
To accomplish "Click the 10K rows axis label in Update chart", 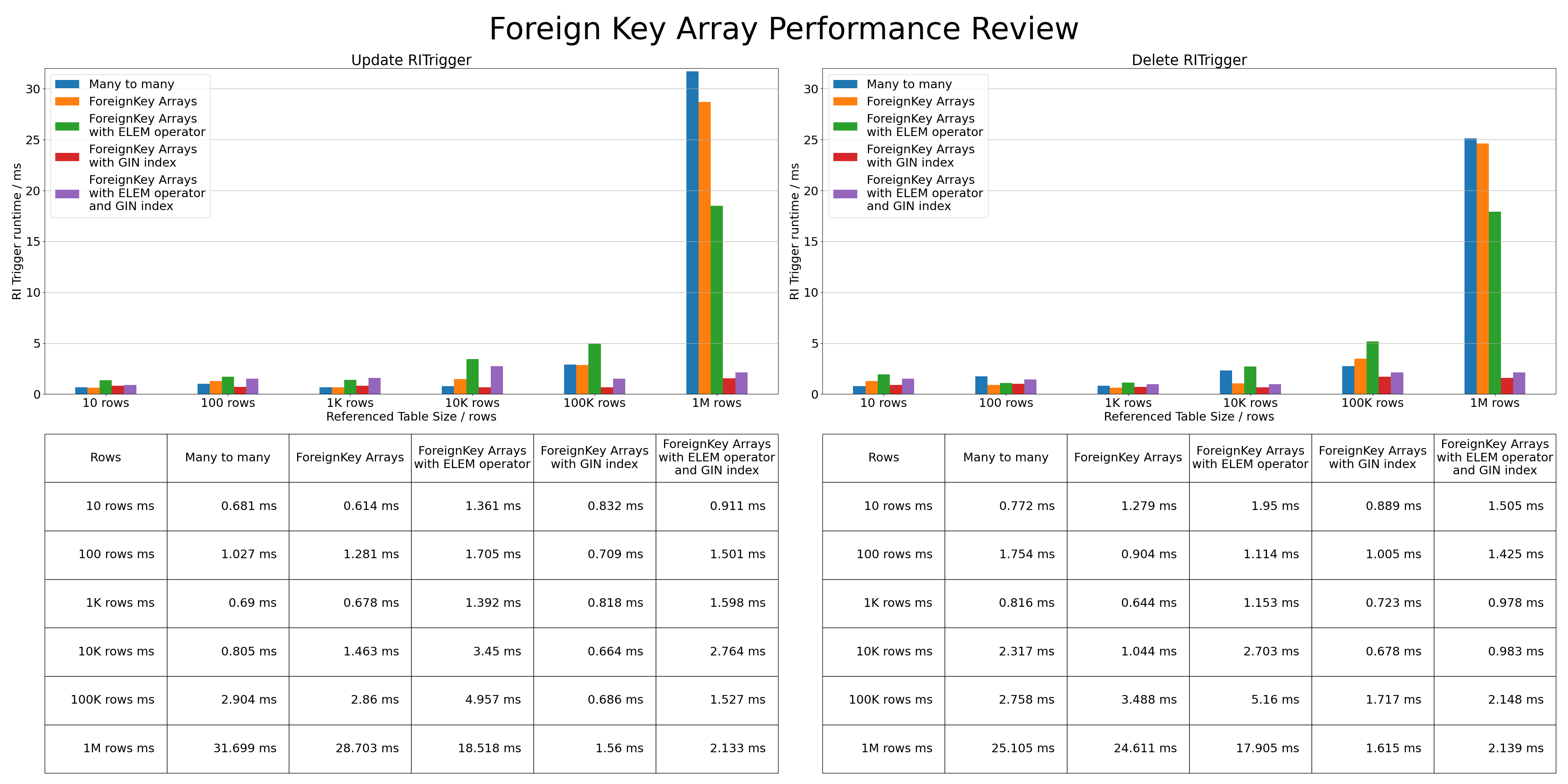I will click(472, 403).
